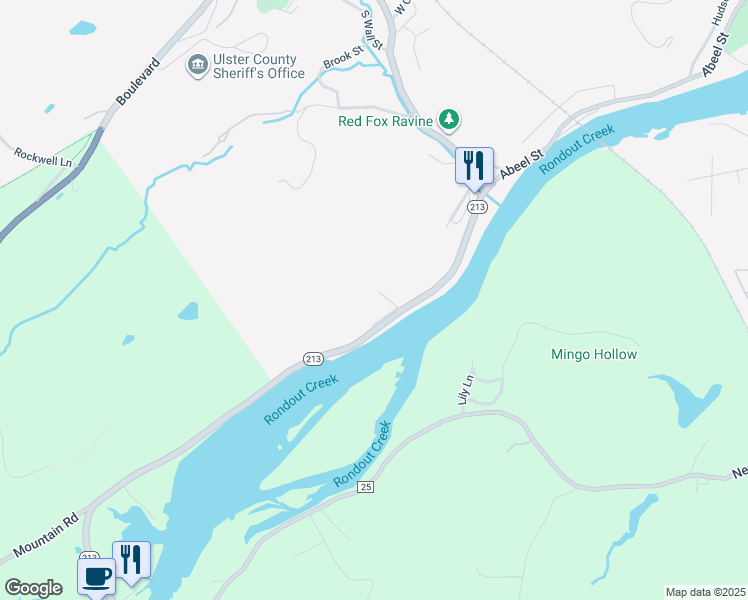This screenshot has height=600, width=748.
Task: Click the Abeel St label near the restaurant
Action: (x=521, y=164)
